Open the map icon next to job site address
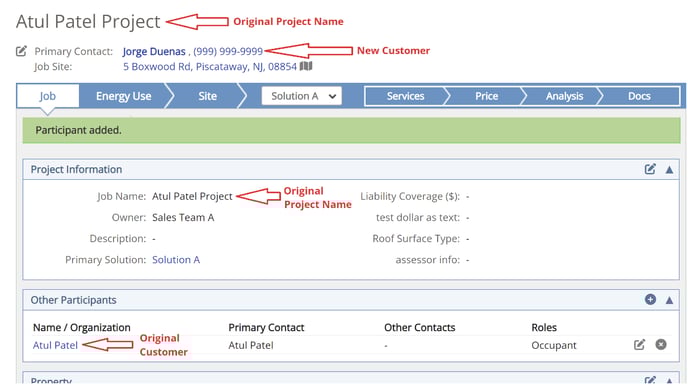The image size is (688, 389). pyautogui.click(x=306, y=66)
